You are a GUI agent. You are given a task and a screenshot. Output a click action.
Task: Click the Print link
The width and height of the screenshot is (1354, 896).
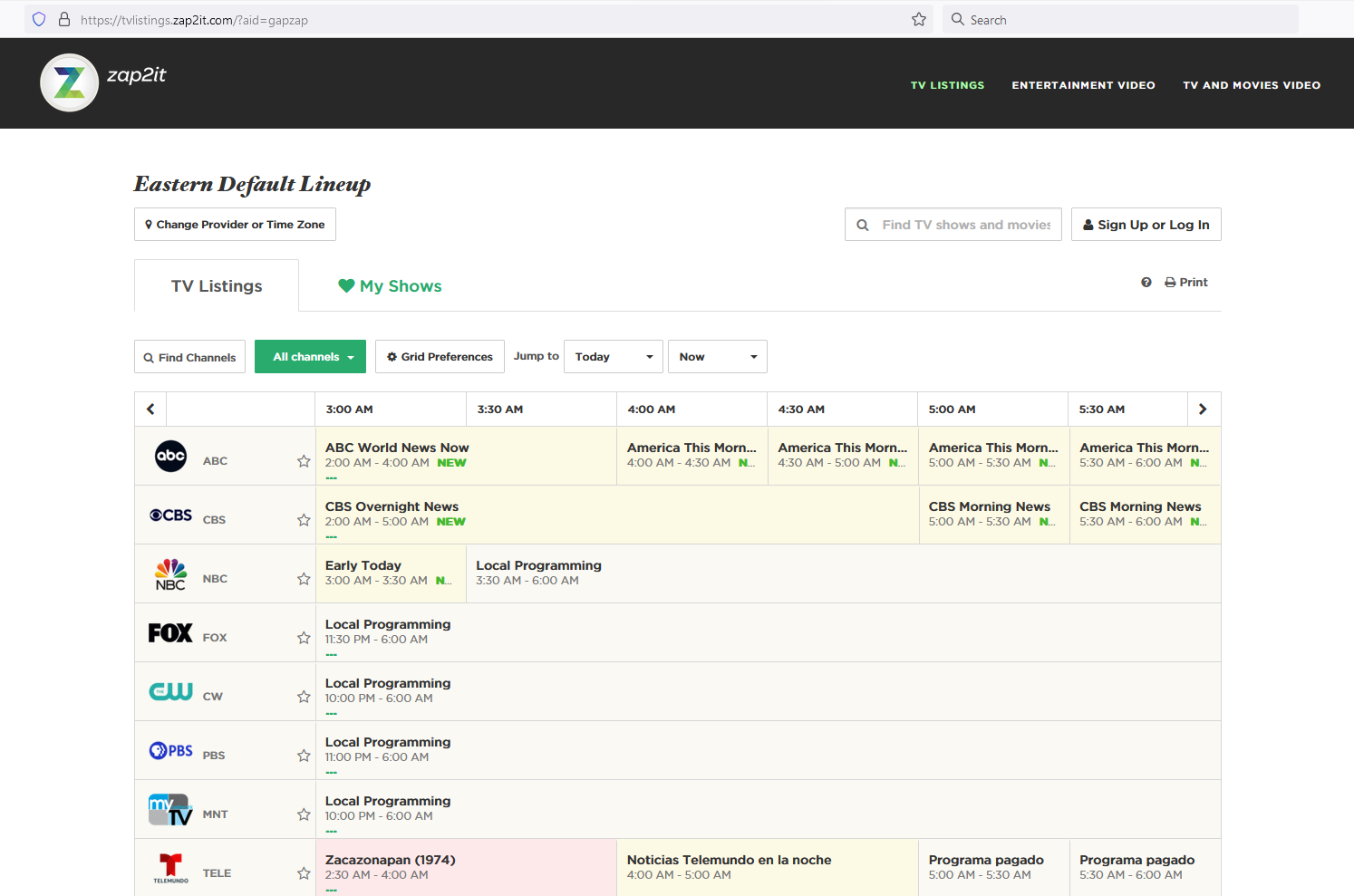click(1186, 283)
